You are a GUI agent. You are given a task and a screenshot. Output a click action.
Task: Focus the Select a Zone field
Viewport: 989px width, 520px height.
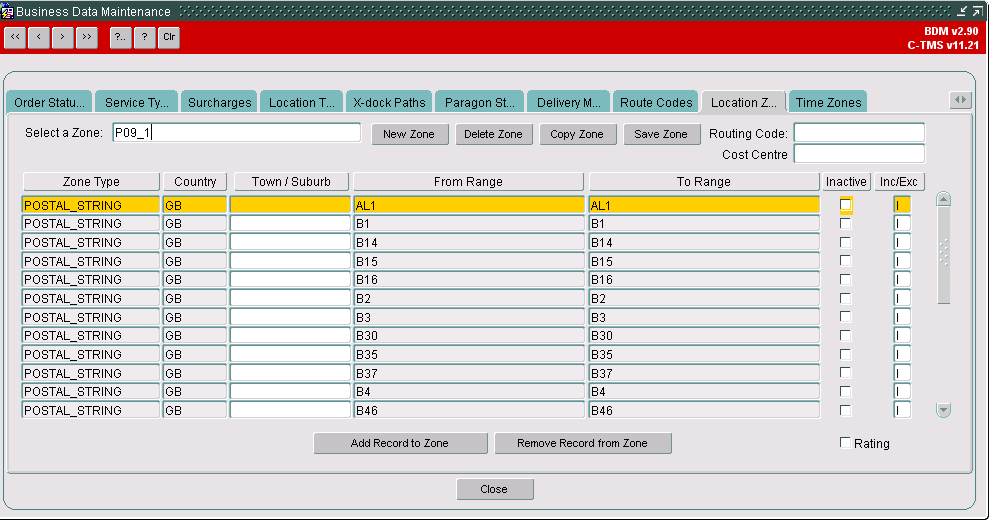[x=237, y=133]
